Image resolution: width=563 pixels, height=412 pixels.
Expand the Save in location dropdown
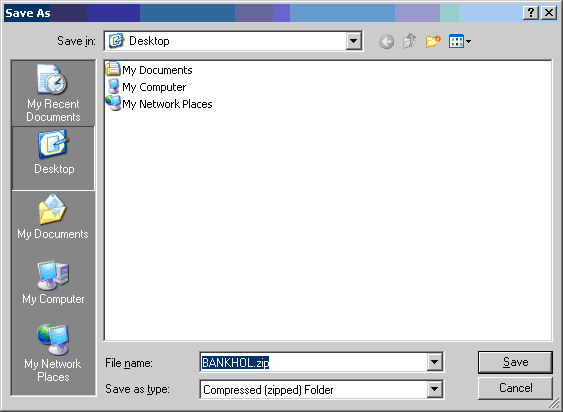[353, 41]
